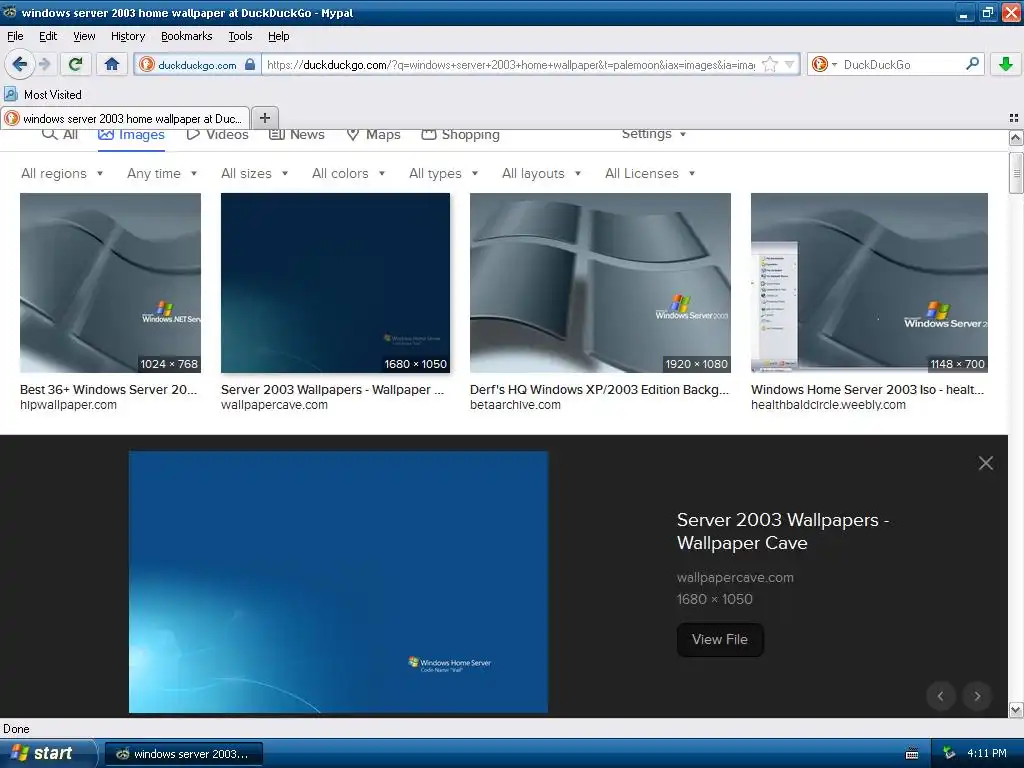Go forward with the forward arrow button
This screenshot has width=1024, height=768.
[44, 64]
